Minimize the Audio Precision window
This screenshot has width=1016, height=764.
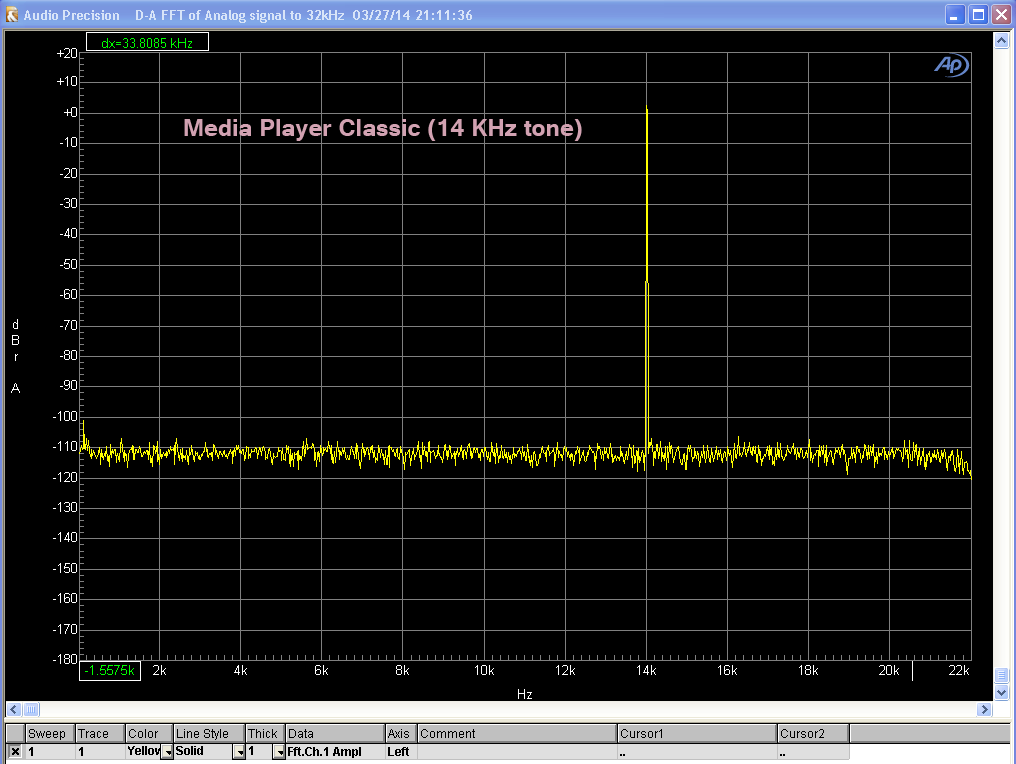[957, 15]
